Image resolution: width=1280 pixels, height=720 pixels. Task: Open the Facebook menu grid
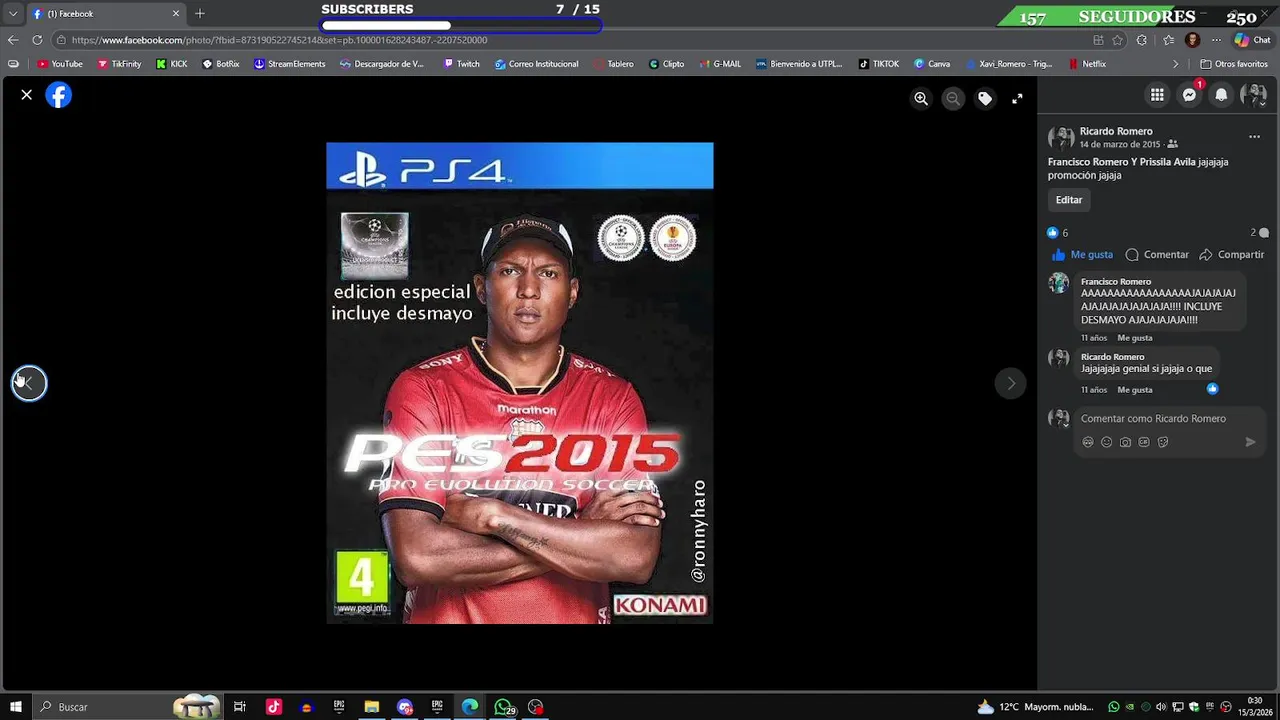click(x=1157, y=95)
